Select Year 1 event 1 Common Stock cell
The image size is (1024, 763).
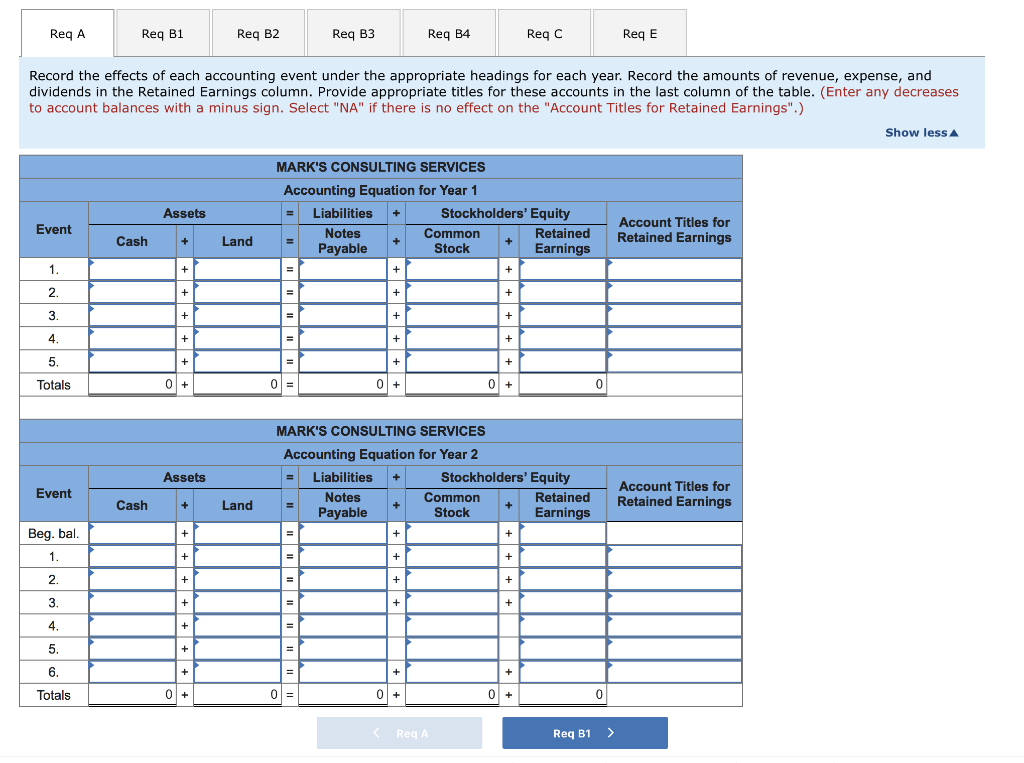click(452, 269)
